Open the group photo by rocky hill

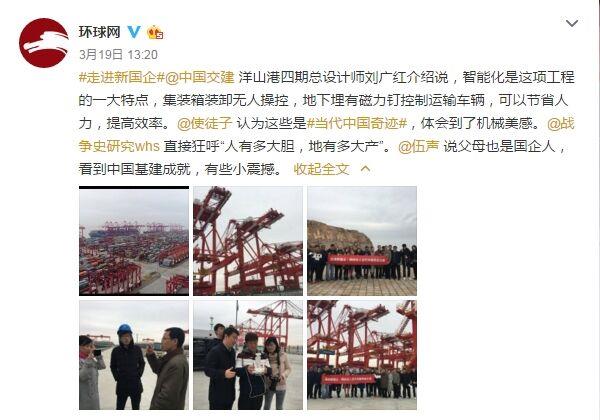tap(362, 241)
